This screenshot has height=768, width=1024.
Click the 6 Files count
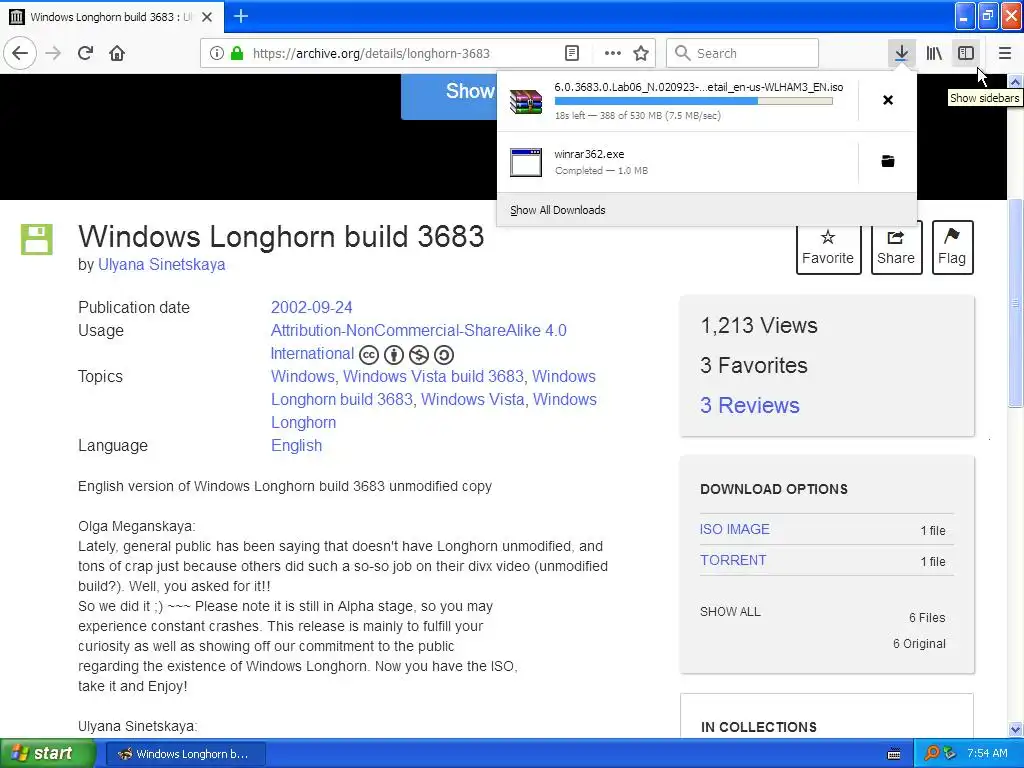tap(927, 618)
